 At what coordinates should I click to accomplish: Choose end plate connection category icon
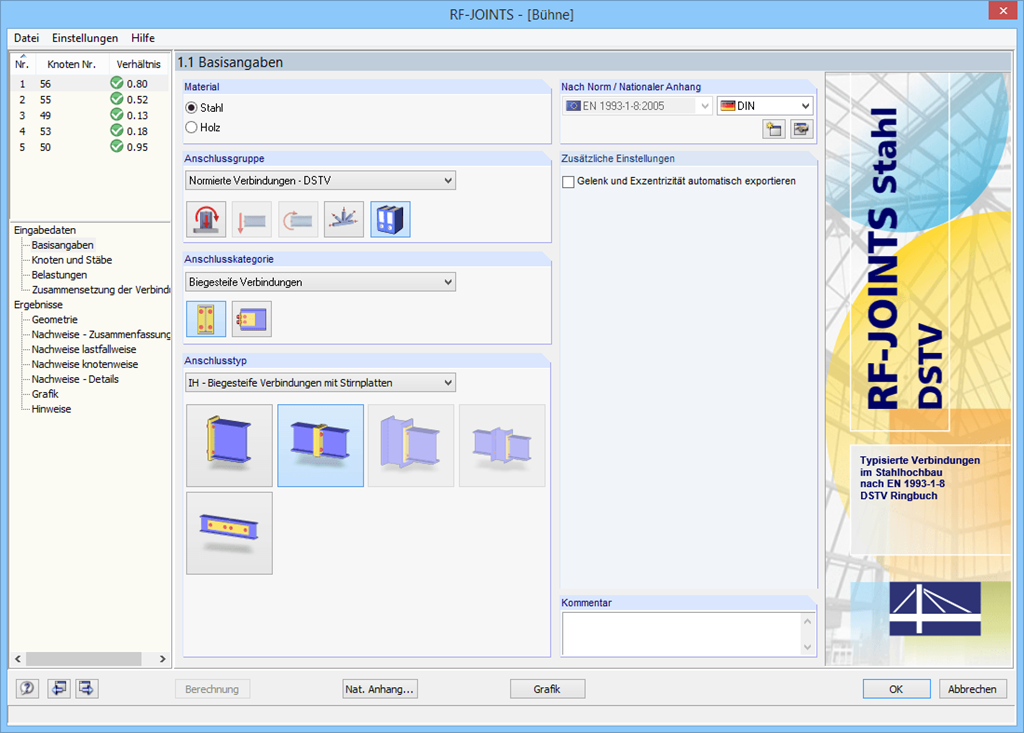(x=206, y=319)
